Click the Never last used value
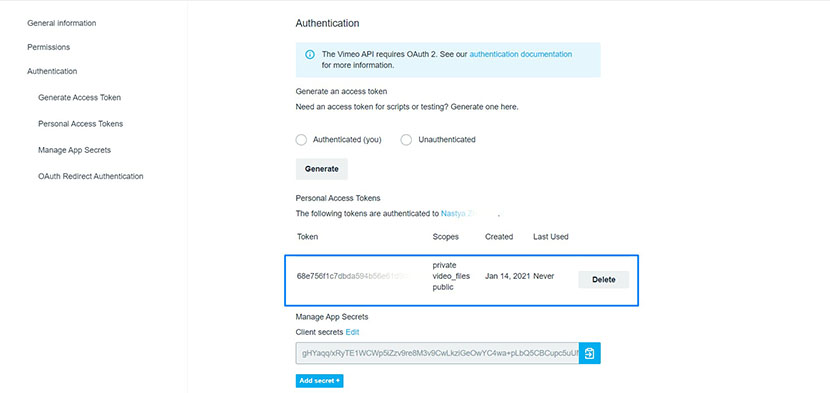 (x=544, y=276)
